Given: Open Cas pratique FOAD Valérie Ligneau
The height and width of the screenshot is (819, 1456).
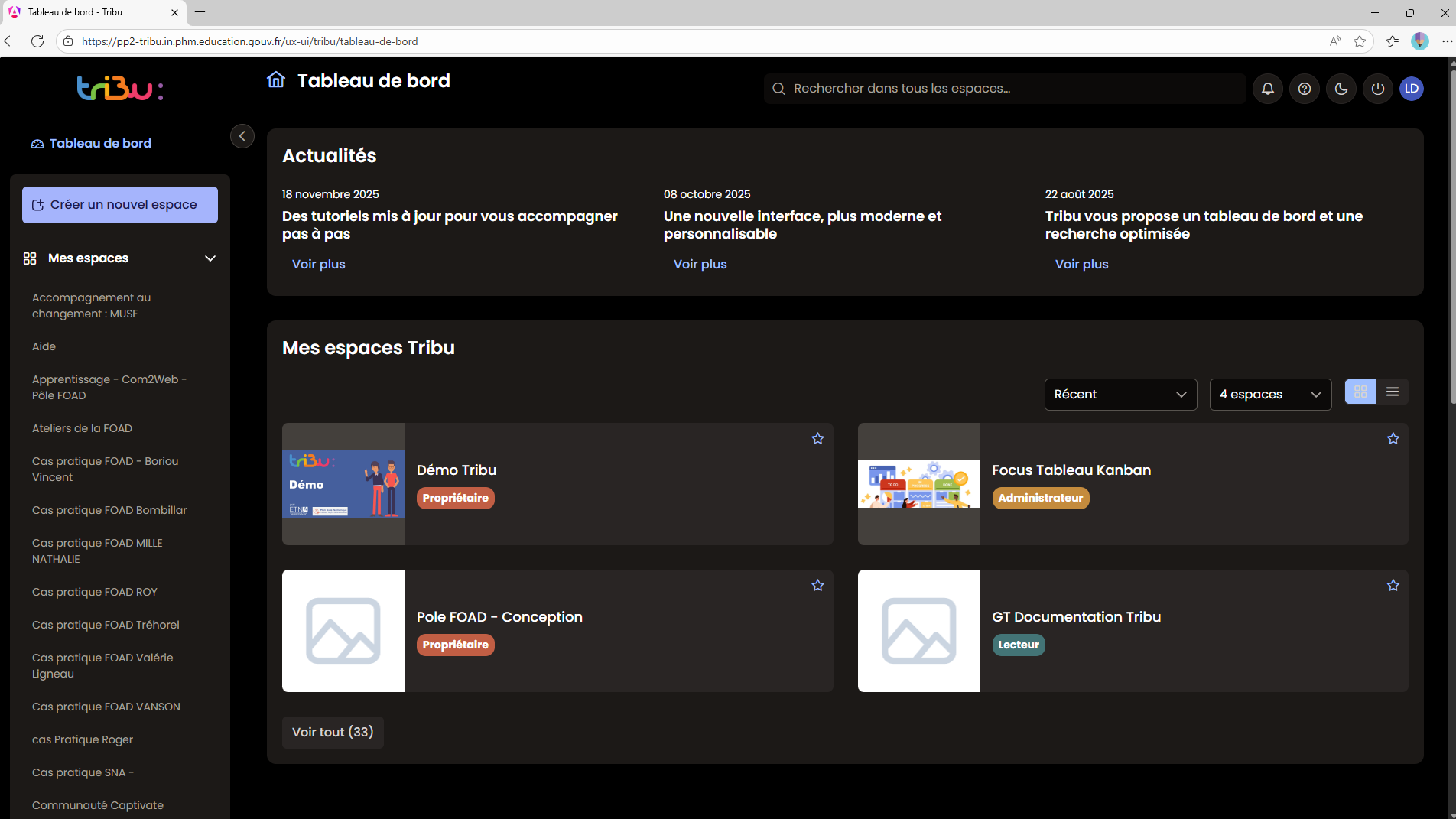Looking at the screenshot, I should click(102, 666).
